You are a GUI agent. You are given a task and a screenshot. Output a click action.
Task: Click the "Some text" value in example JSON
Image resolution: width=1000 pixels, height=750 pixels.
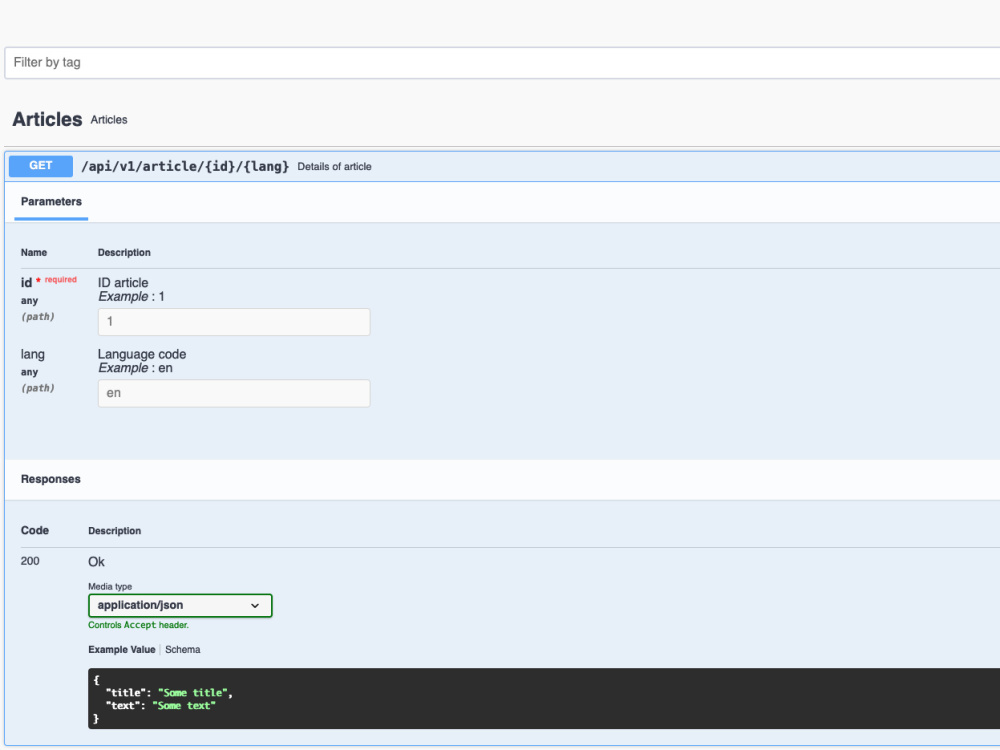pos(184,705)
